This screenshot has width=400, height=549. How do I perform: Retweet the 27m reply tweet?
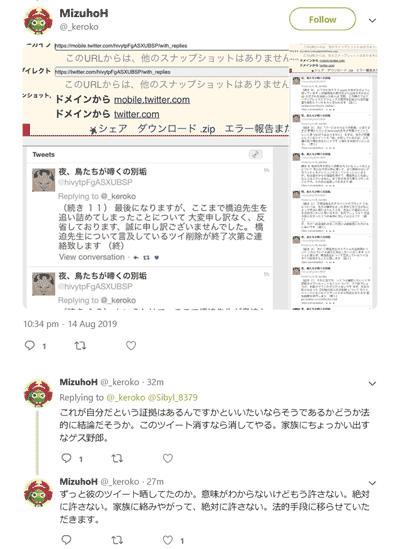[x=117, y=540]
